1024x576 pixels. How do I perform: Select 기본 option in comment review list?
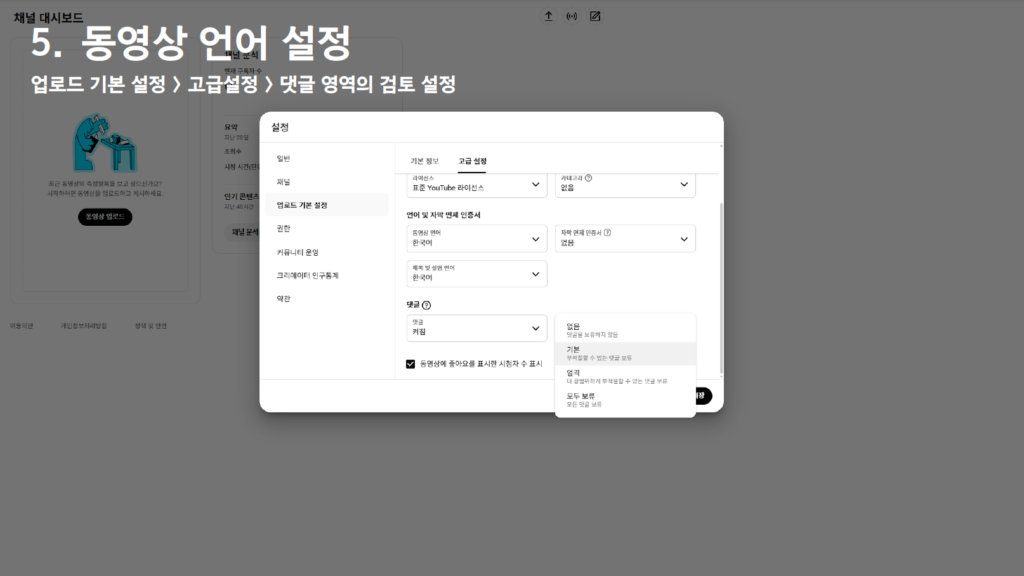[x=625, y=353]
